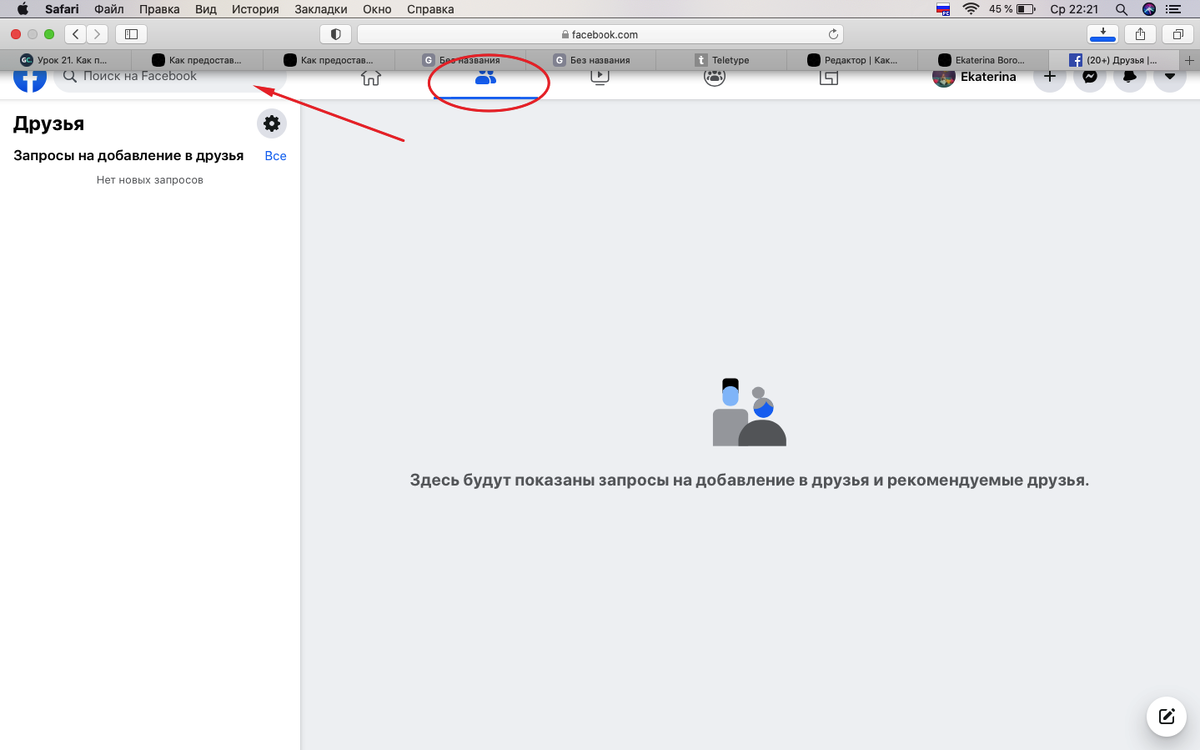Click the Друзья heading
This screenshot has width=1200, height=750.
click(x=49, y=124)
